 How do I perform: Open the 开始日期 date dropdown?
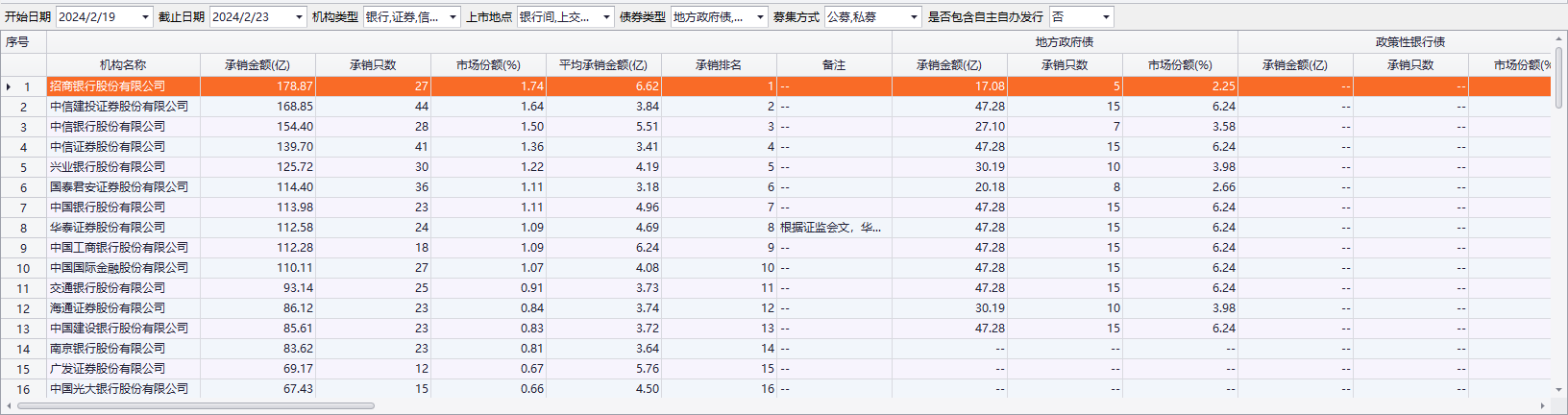pyautogui.click(x=145, y=17)
